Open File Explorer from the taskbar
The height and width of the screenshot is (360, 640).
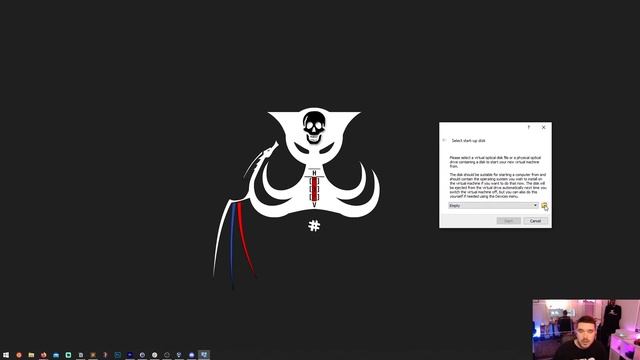(x=31, y=355)
